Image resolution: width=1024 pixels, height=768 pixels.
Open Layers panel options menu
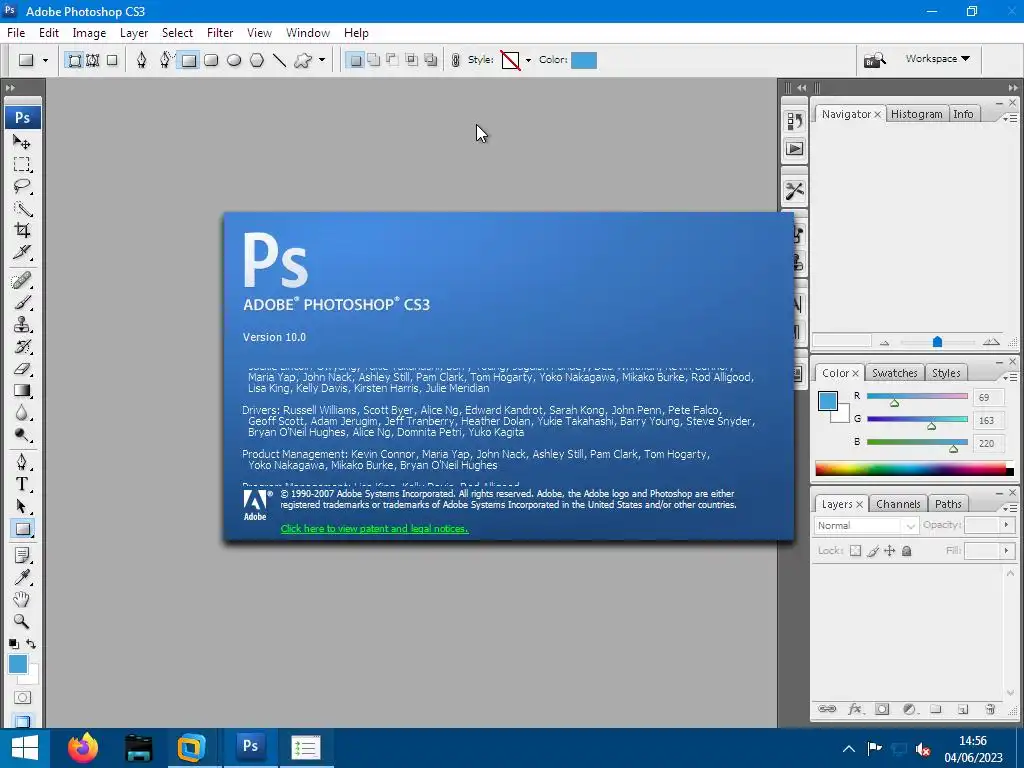[1011, 508]
